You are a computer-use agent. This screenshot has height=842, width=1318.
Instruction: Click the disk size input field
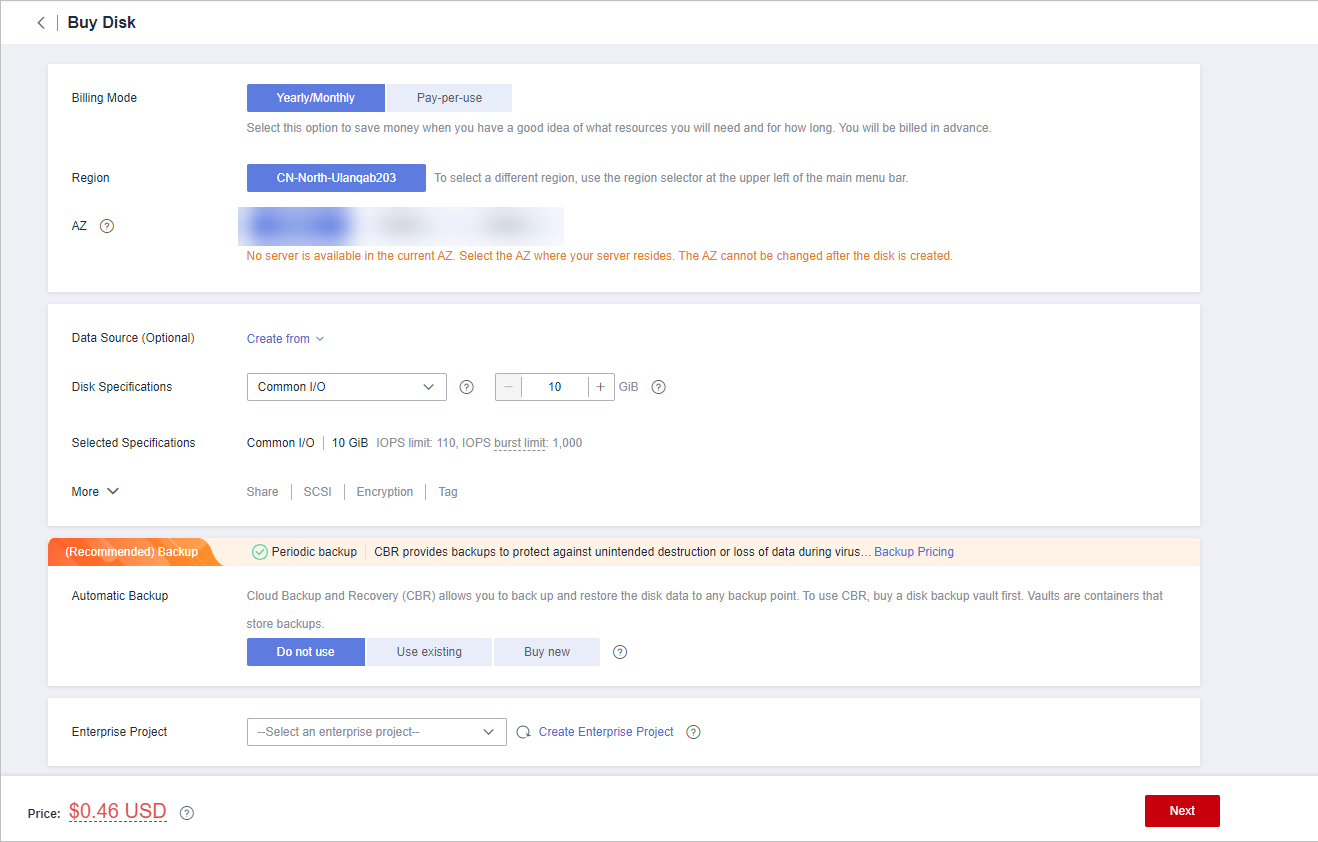tap(555, 387)
